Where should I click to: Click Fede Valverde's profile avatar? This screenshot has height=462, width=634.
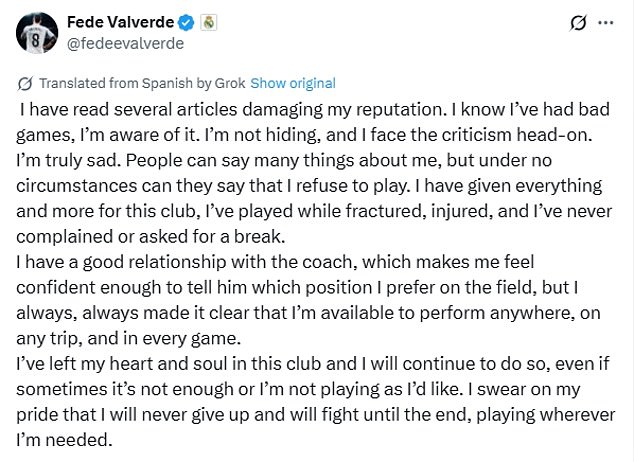pos(34,33)
